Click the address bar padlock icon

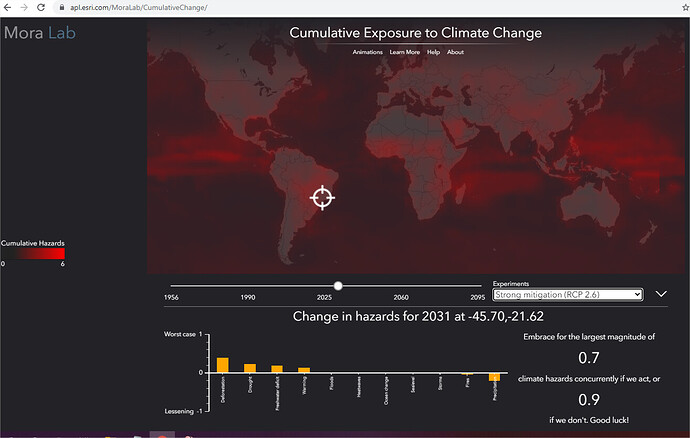point(62,7)
